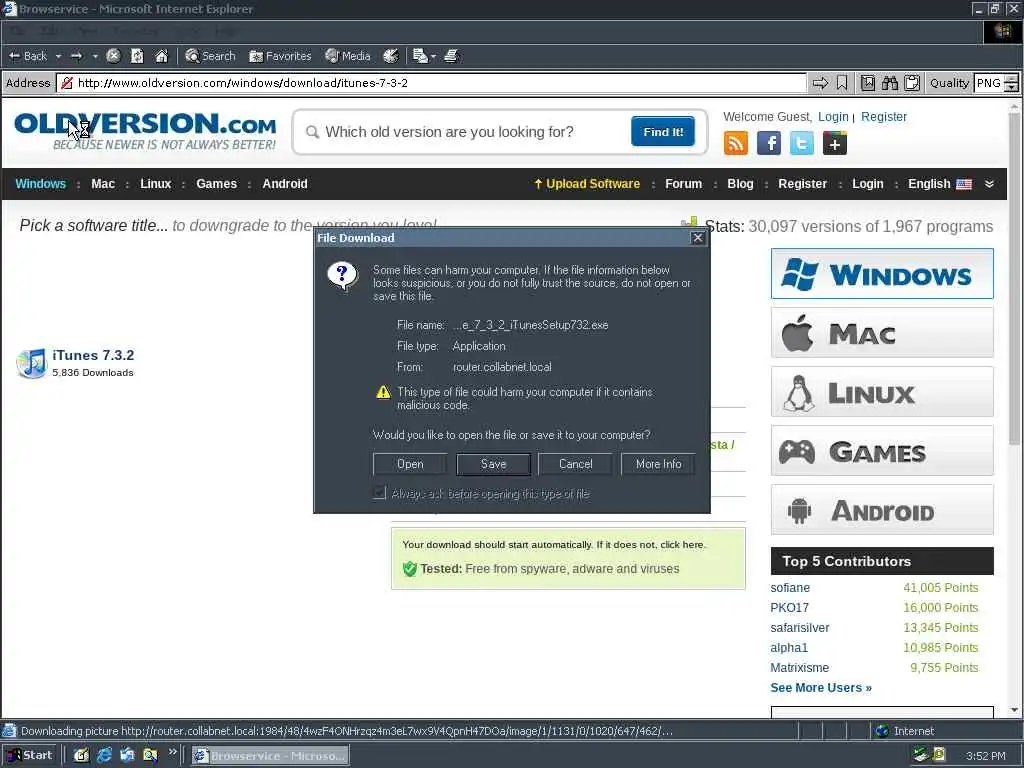1024x768 pixels.
Task: Close the File Download dialog
Action: coord(697,238)
